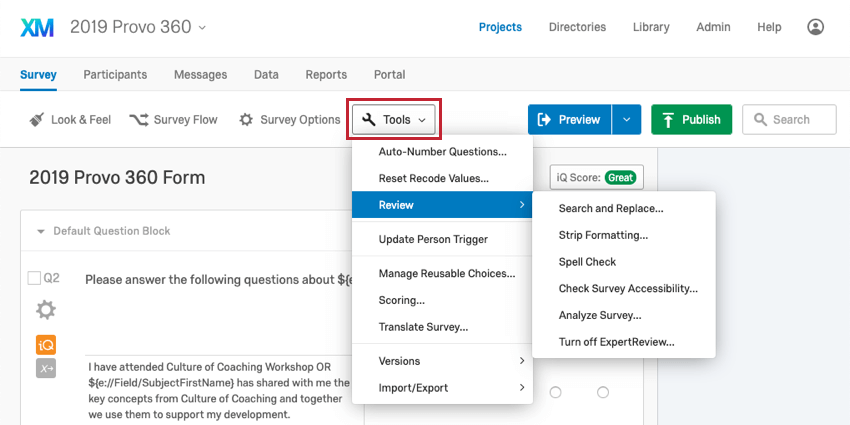Click the Survey Flow icon
Screen dimensions: 850x425
coord(139,120)
